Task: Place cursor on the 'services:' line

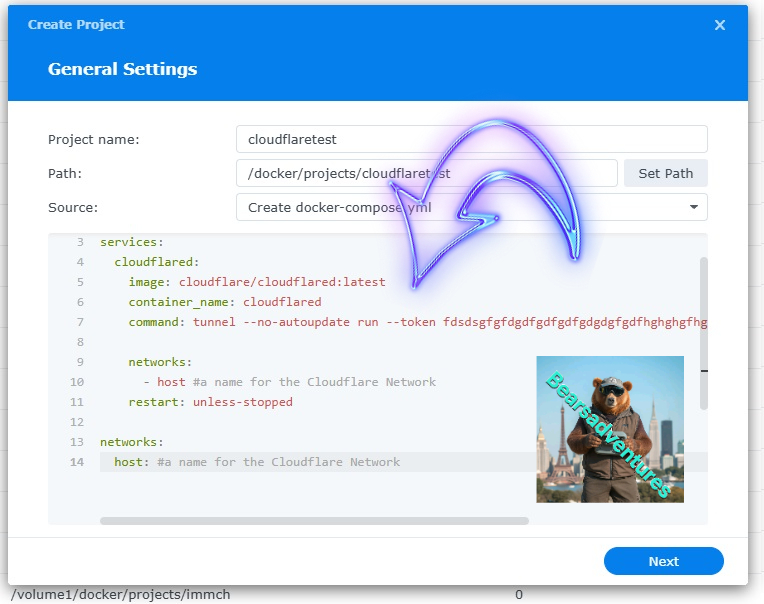Action: (x=132, y=242)
